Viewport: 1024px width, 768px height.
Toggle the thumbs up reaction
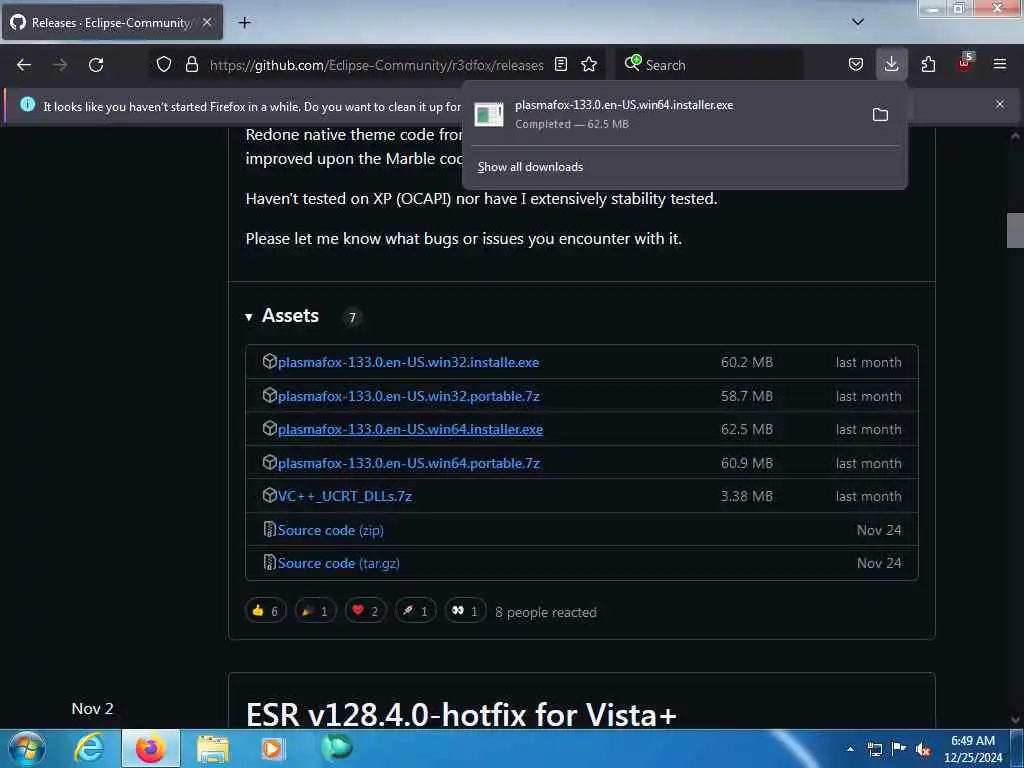point(266,611)
